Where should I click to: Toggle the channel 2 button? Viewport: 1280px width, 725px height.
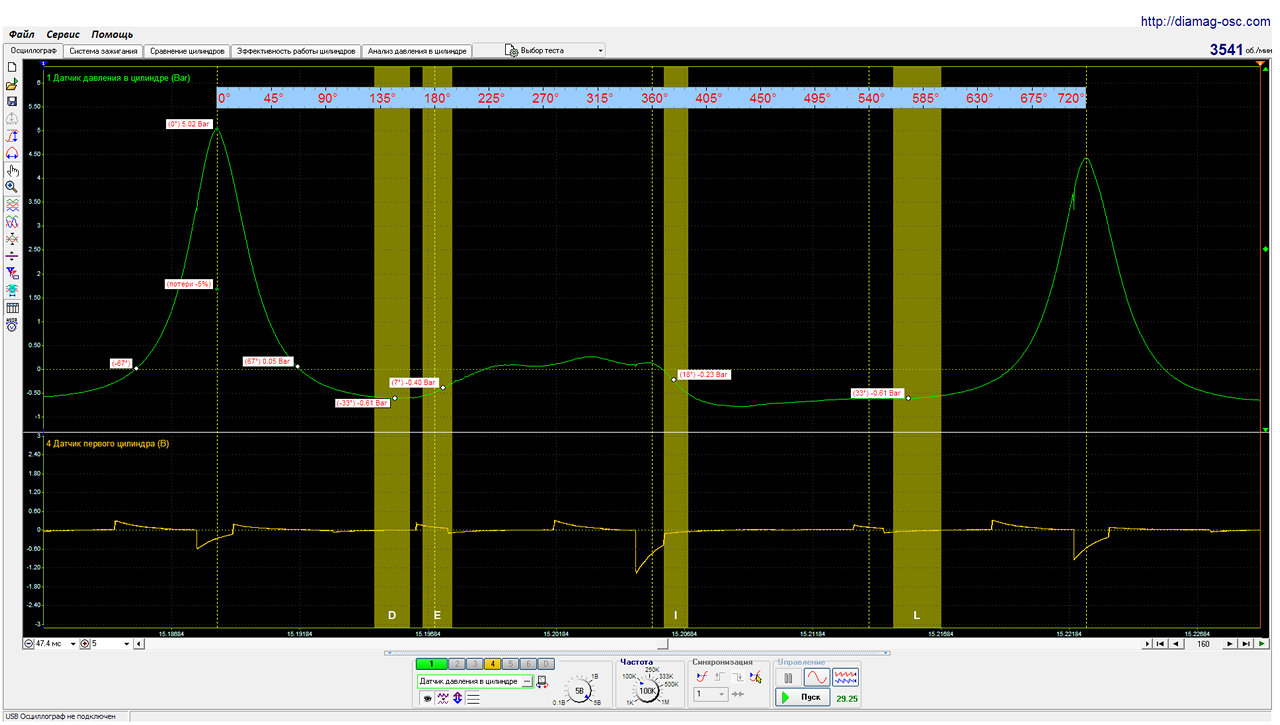coord(457,664)
